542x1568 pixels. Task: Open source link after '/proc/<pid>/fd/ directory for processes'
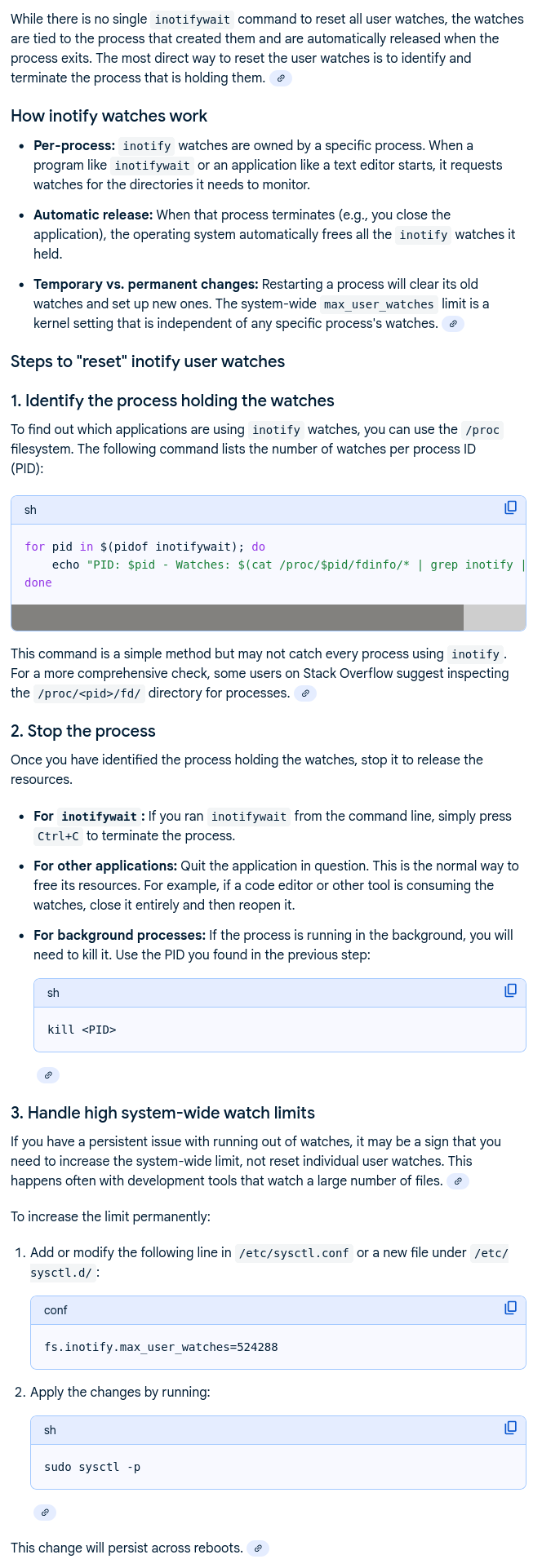304,693
